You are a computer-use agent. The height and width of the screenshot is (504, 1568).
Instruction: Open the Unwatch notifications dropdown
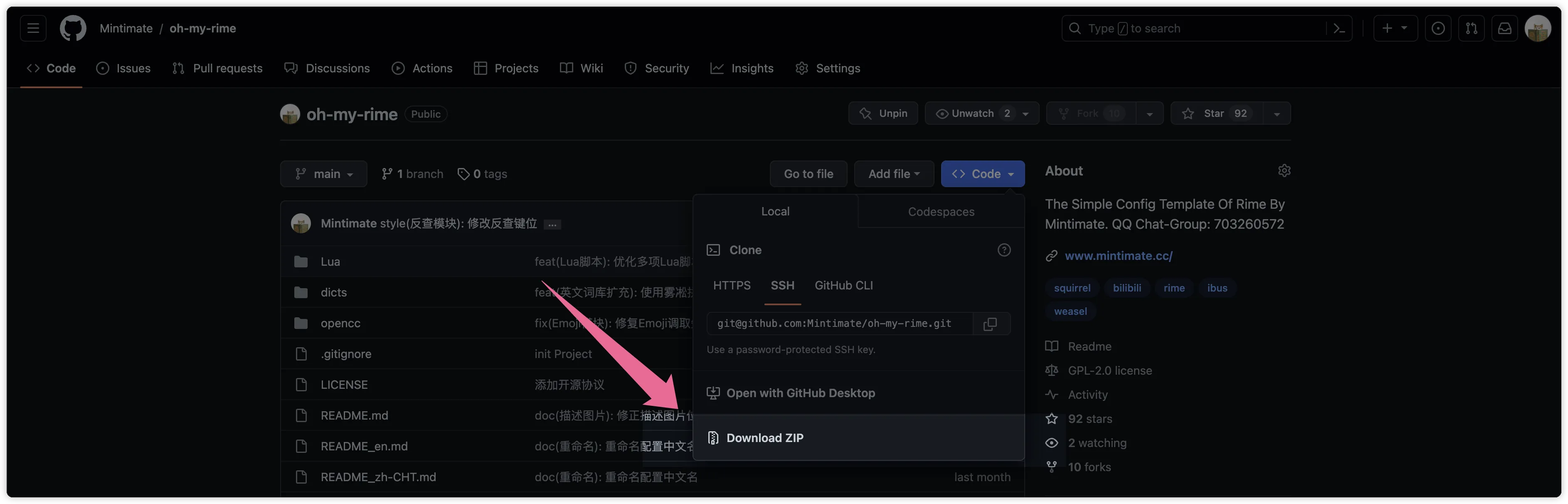click(x=982, y=113)
